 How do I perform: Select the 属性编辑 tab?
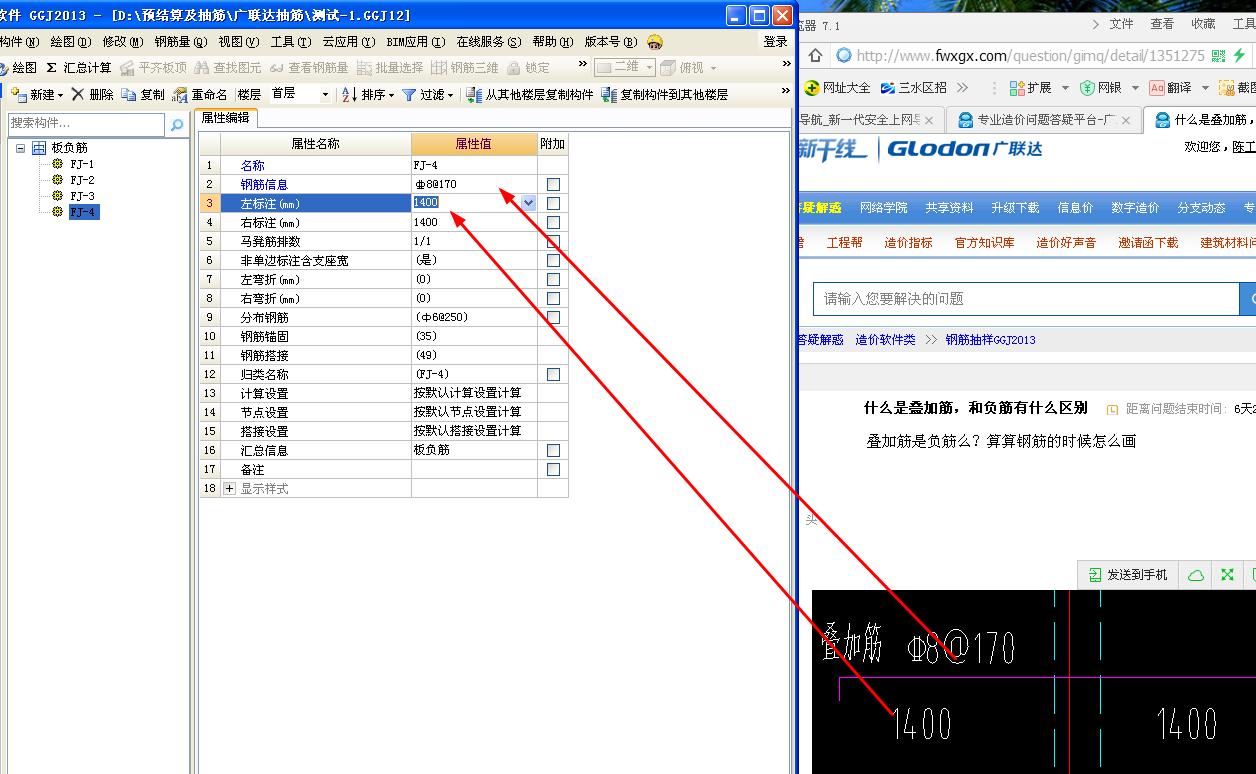tap(226, 118)
